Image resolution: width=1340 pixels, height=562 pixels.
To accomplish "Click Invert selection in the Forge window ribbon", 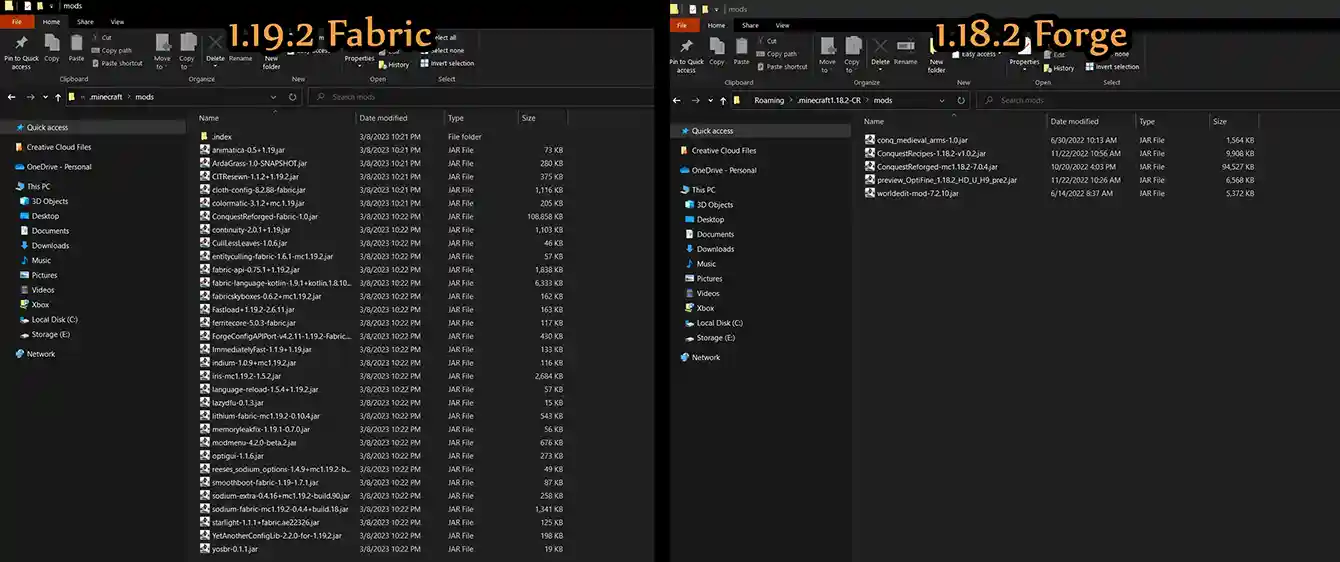I will (x=1112, y=67).
